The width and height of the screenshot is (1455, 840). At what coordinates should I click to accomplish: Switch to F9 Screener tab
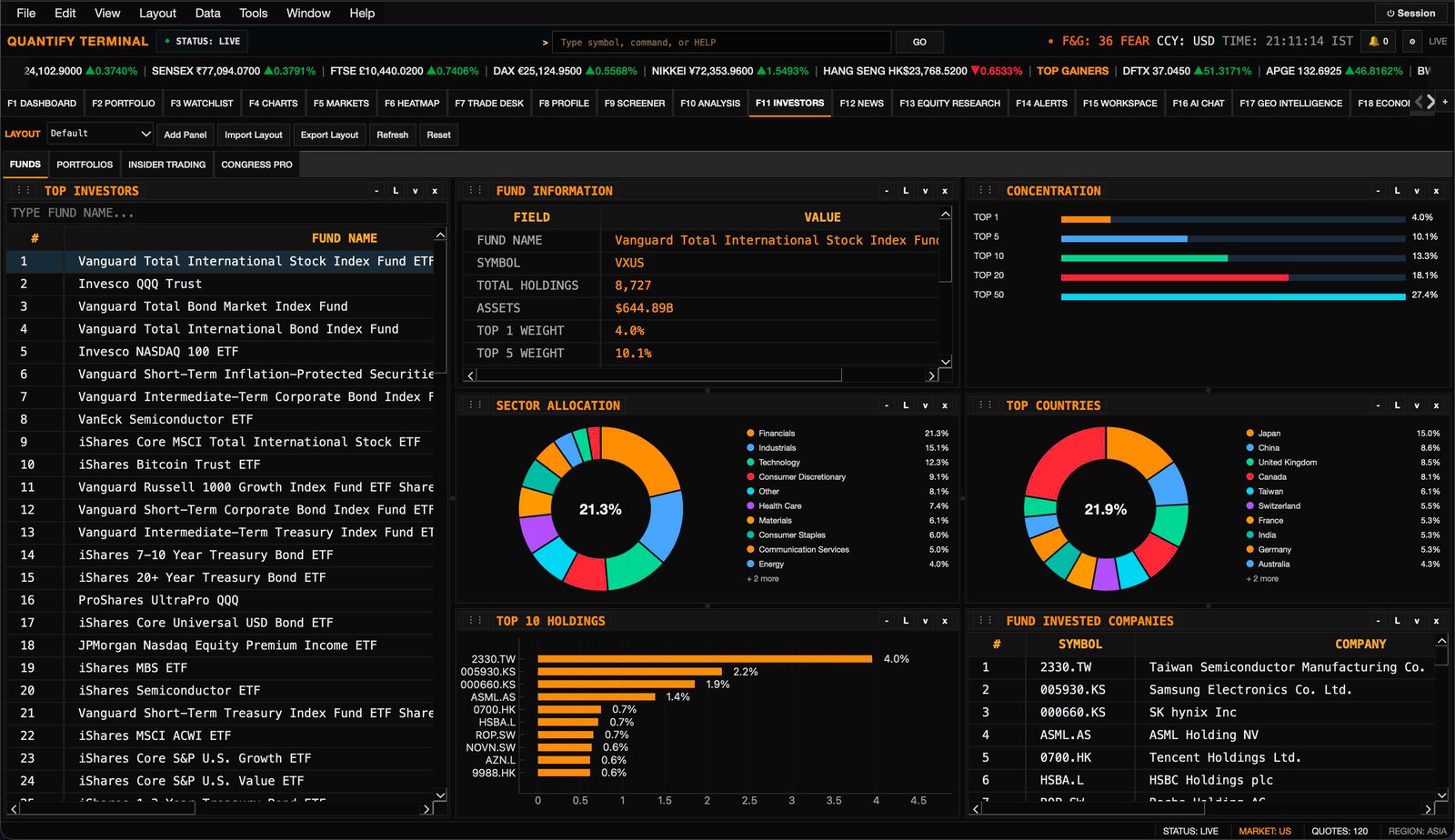(x=635, y=103)
